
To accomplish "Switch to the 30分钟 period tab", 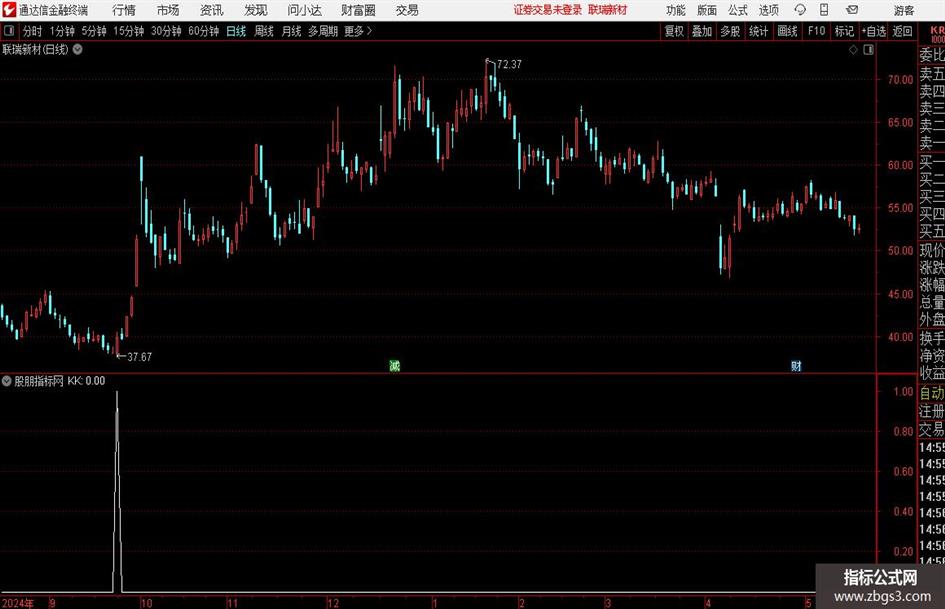I will tap(166, 31).
